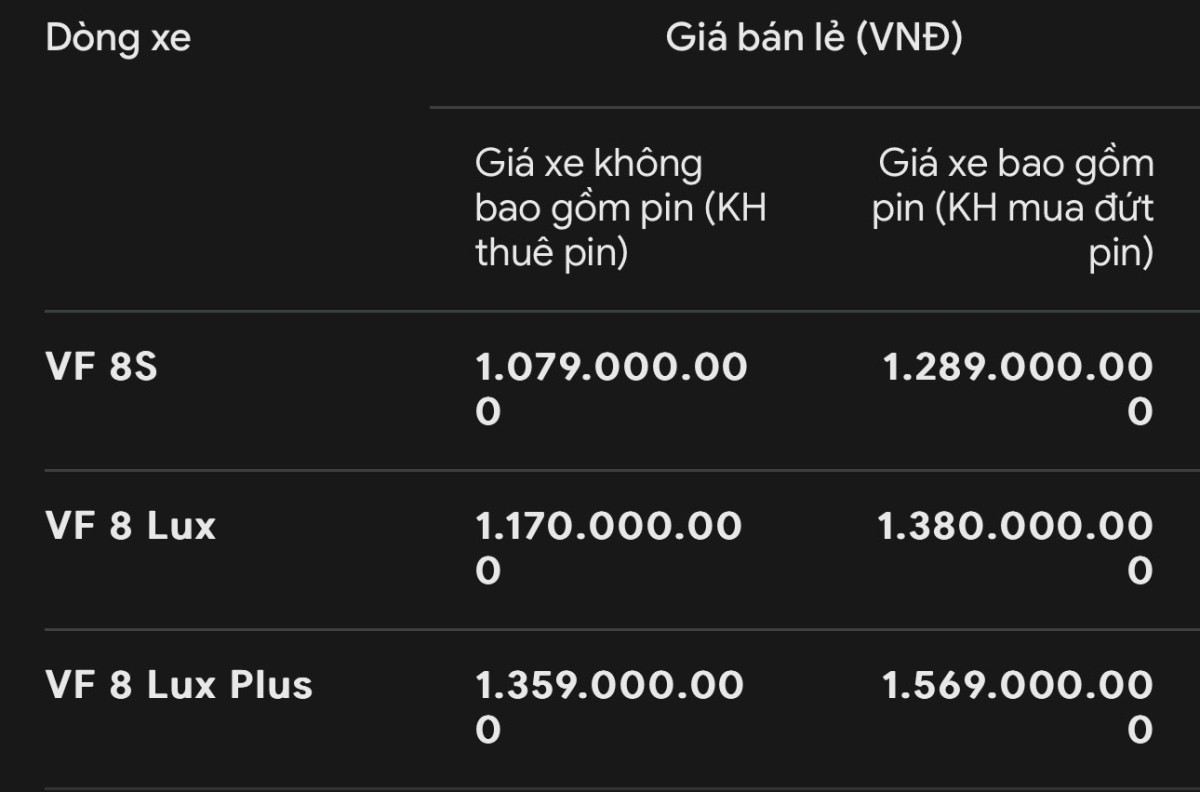Click the VF 8 Lux Plus model name
The width and height of the screenshot is (1200, 792).
[x=180, y=685]
